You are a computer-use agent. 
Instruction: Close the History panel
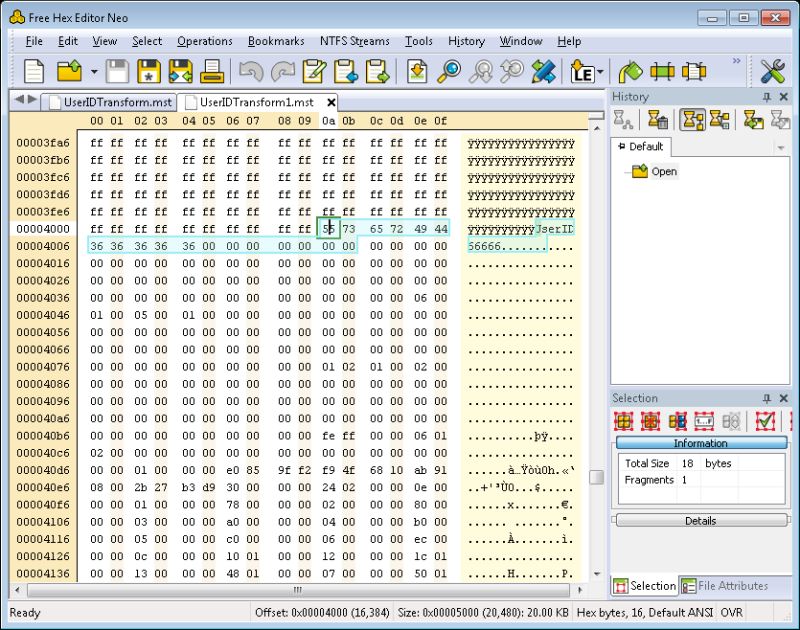point(784,97)
